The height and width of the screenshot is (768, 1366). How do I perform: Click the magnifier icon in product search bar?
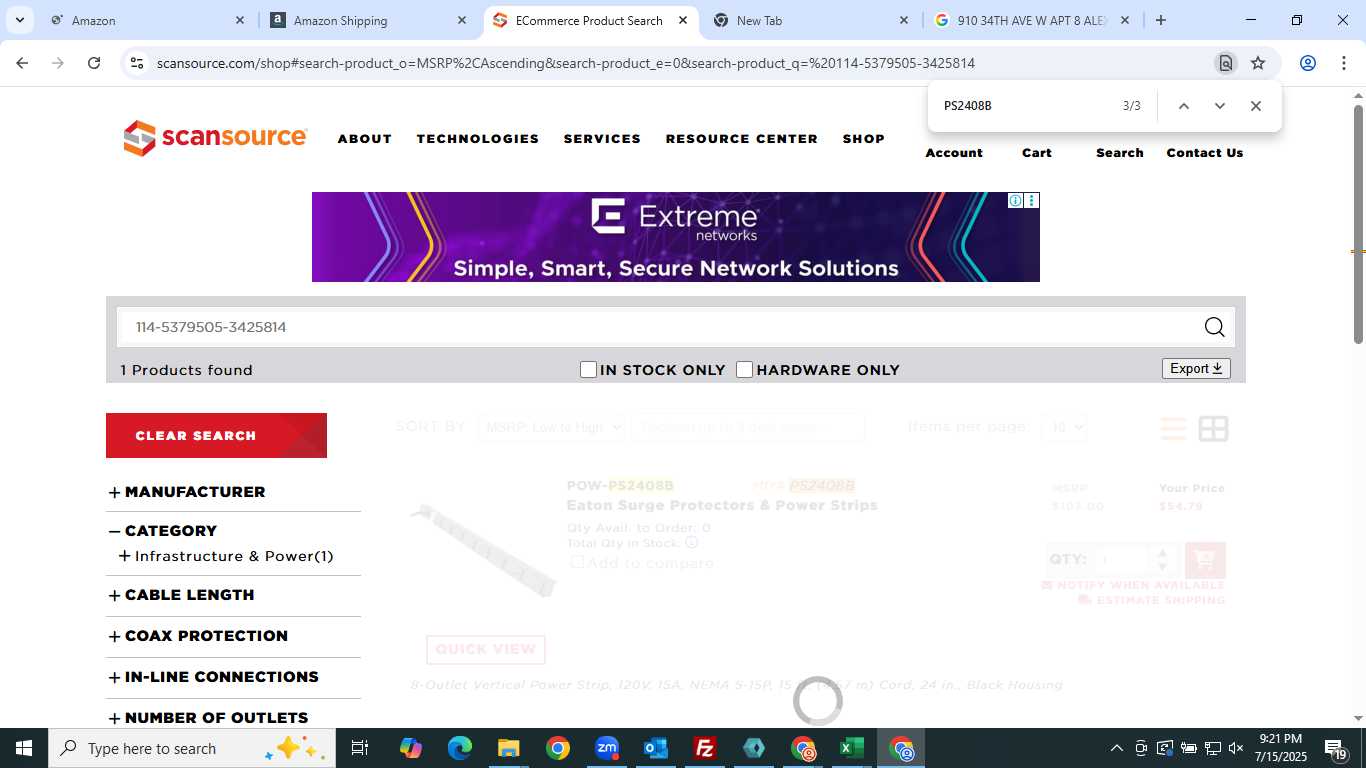click(1214, 327)
